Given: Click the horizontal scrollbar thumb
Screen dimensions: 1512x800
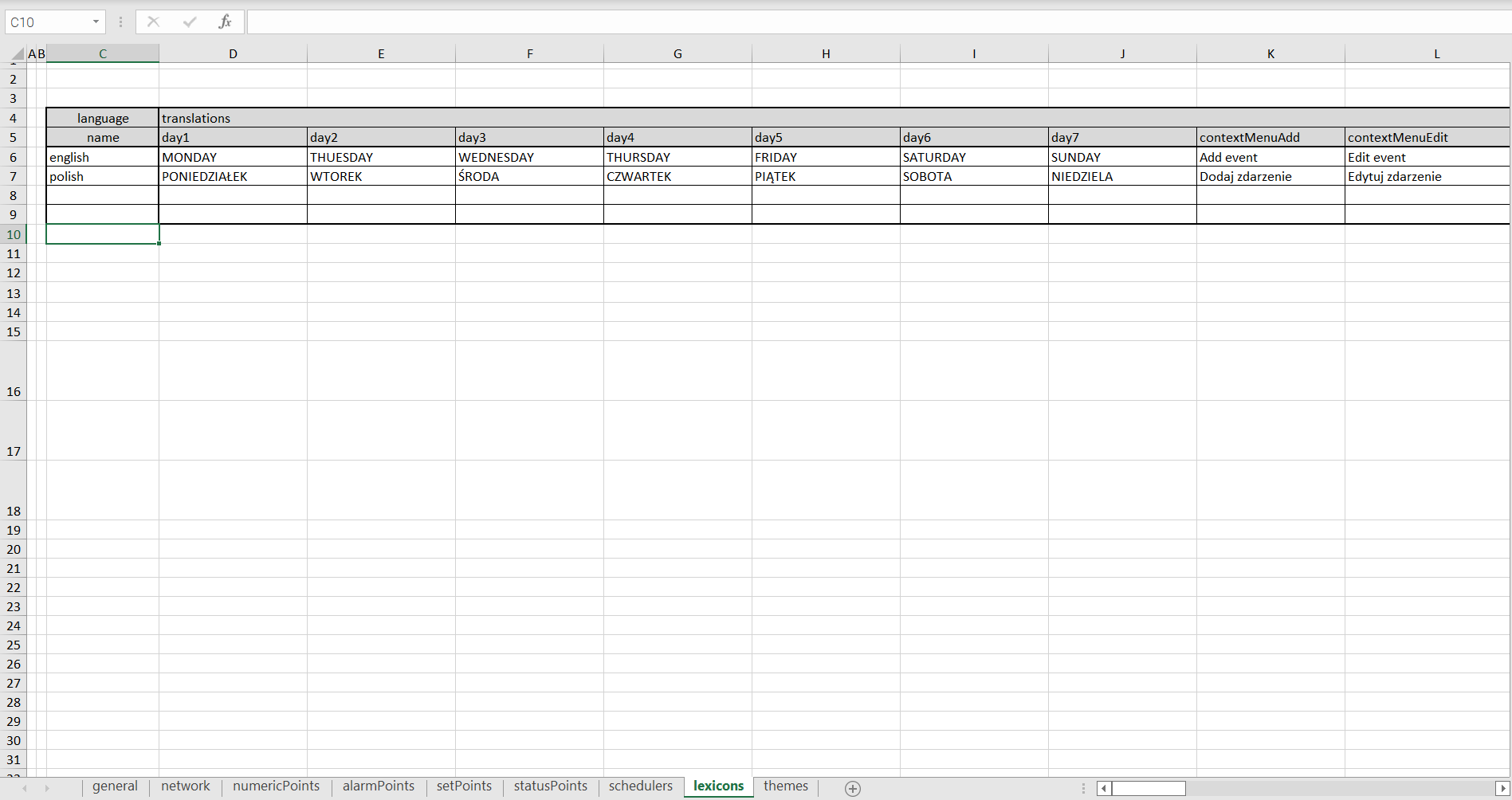Looking at the screenshot, I should (x=1148, y=788).
